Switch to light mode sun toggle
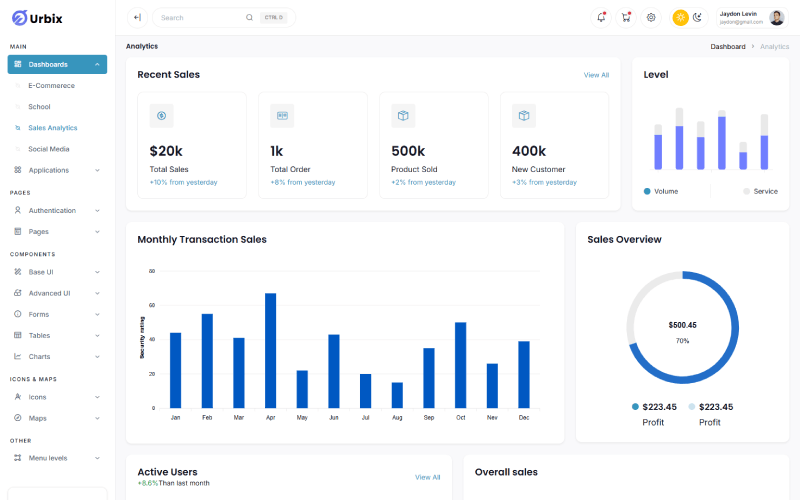Screen dimensions: 800x500 (x=681, y=17)
